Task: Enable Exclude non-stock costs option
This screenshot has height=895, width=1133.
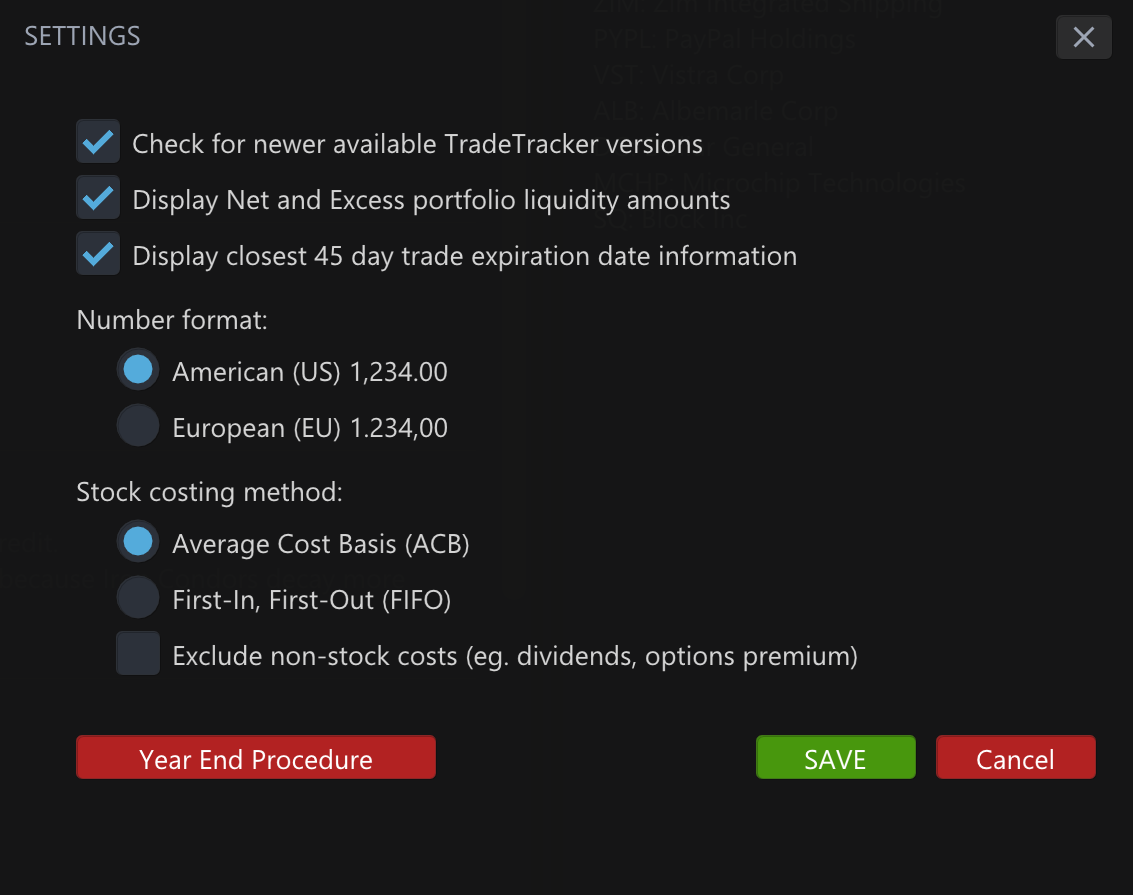Action: pos(137,653)
